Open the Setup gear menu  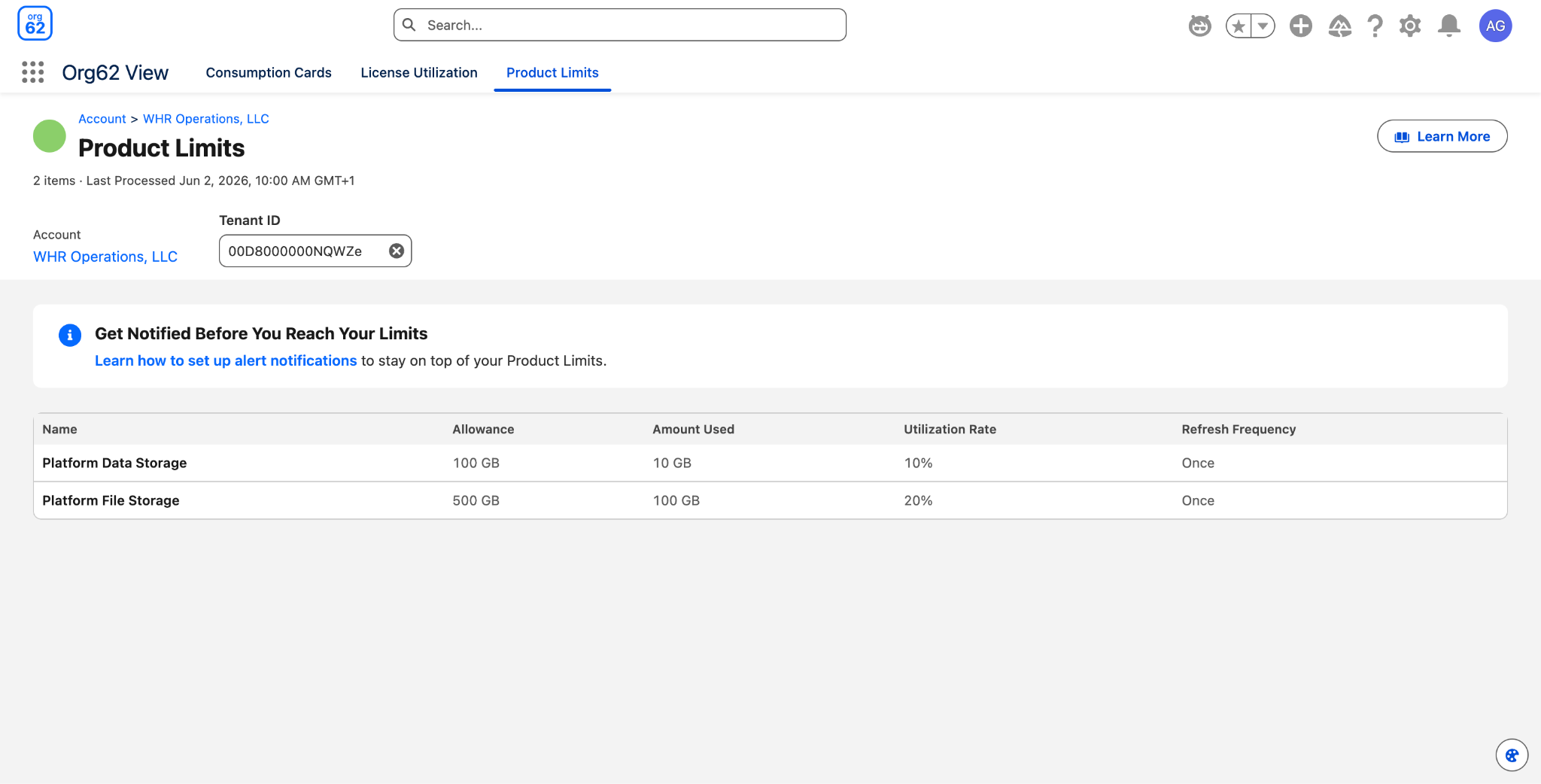(x=1410, y=26)
